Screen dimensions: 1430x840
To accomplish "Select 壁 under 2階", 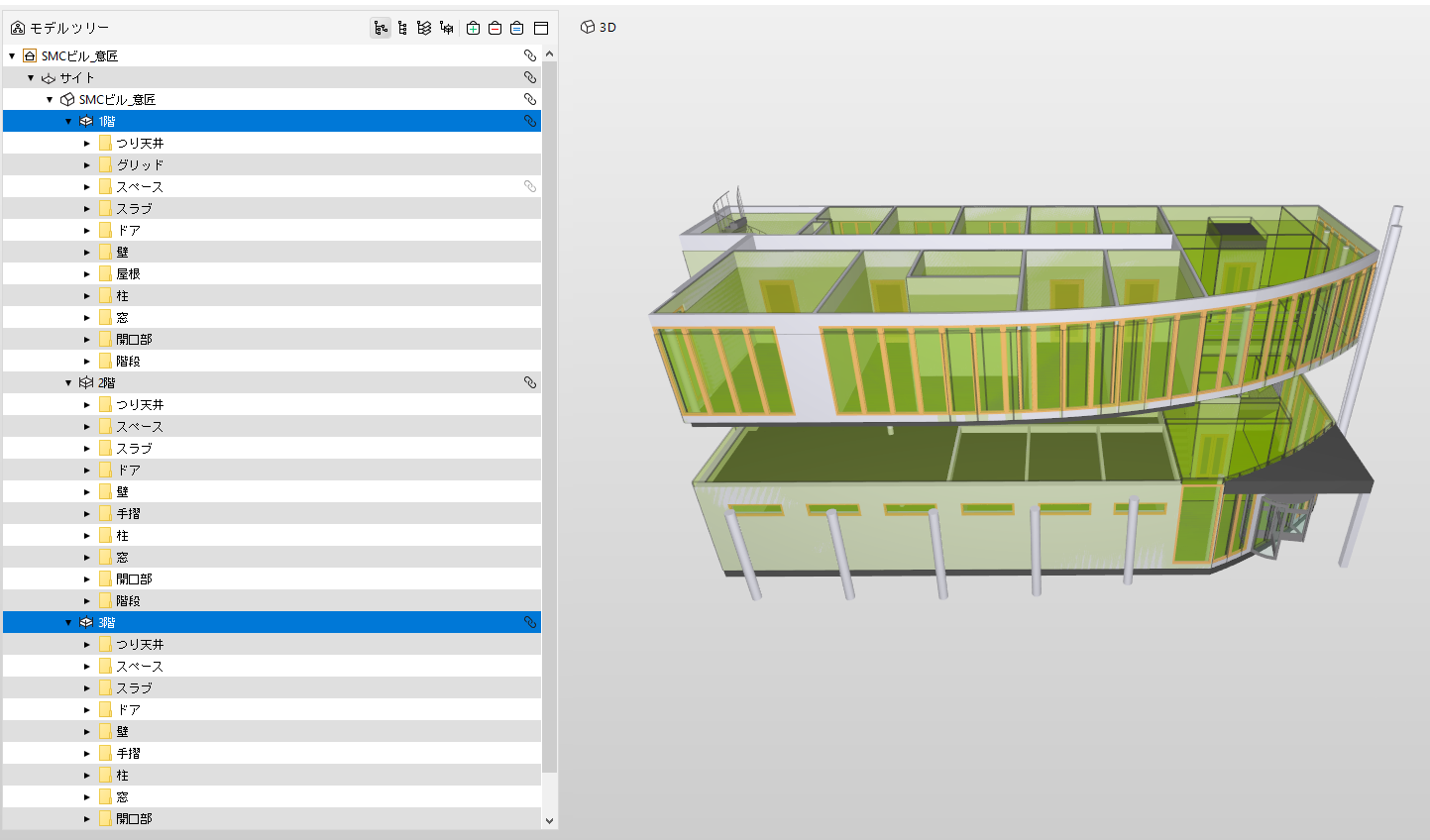I will click(272, 491).
